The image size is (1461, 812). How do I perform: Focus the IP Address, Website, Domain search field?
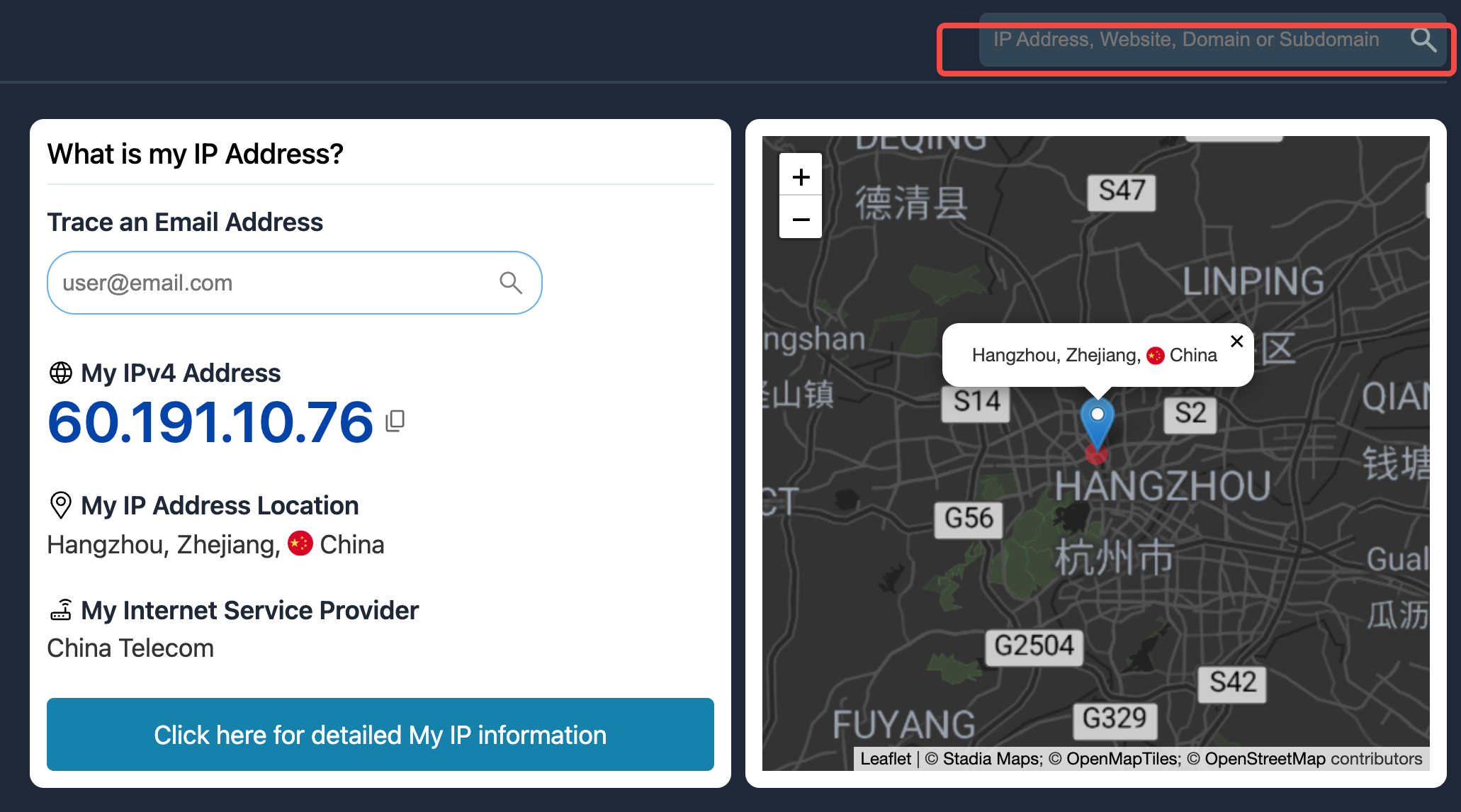pos(1187,40)
